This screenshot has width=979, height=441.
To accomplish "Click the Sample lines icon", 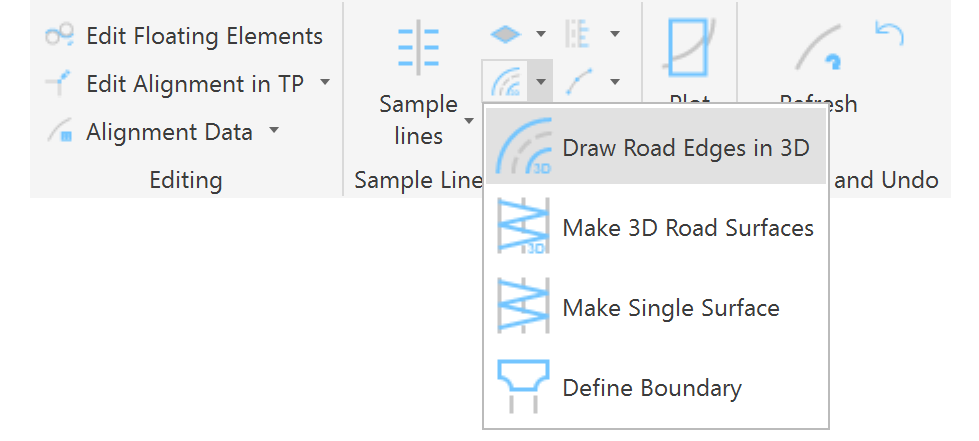I will click(x=418, y=46).
